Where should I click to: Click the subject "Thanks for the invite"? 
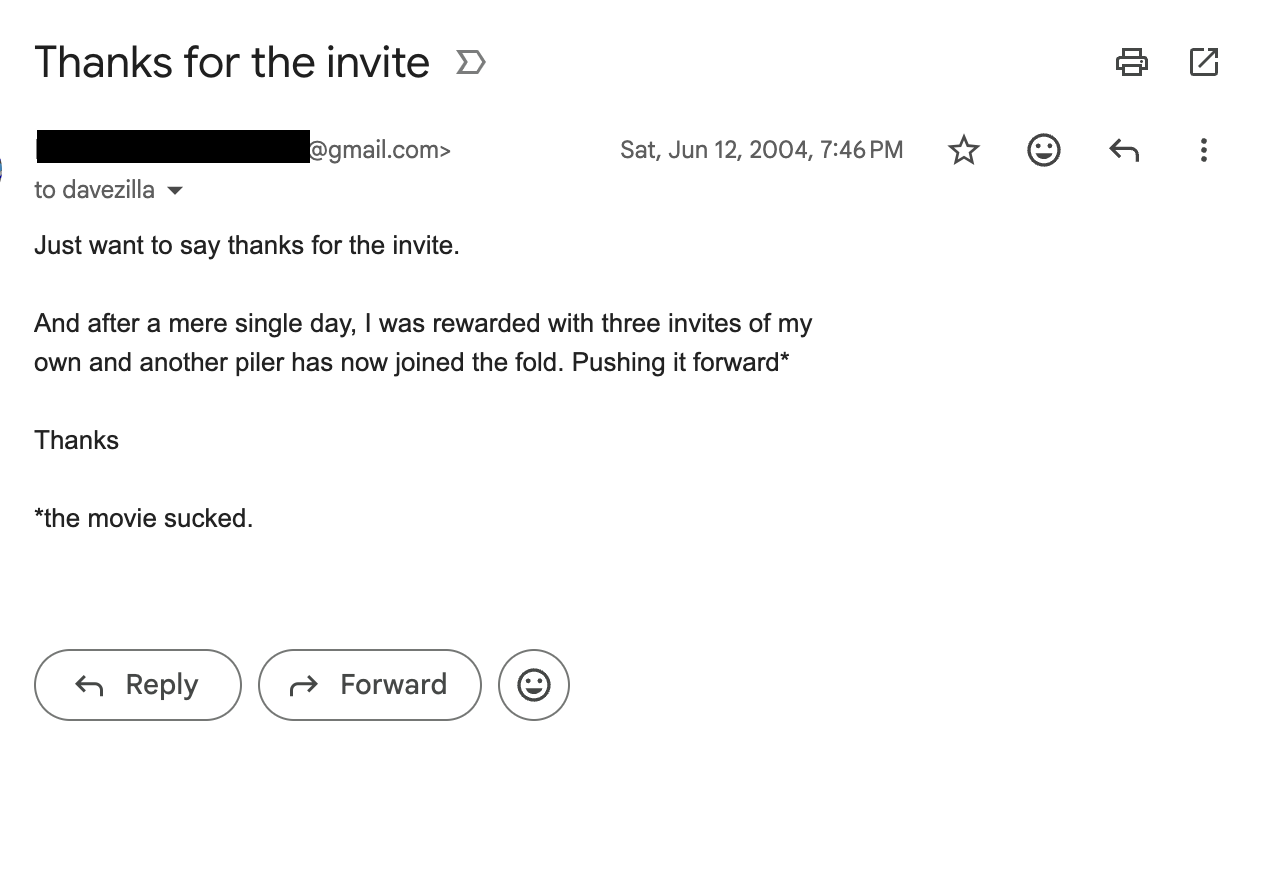pyautogui.click(x=232, y=62)
